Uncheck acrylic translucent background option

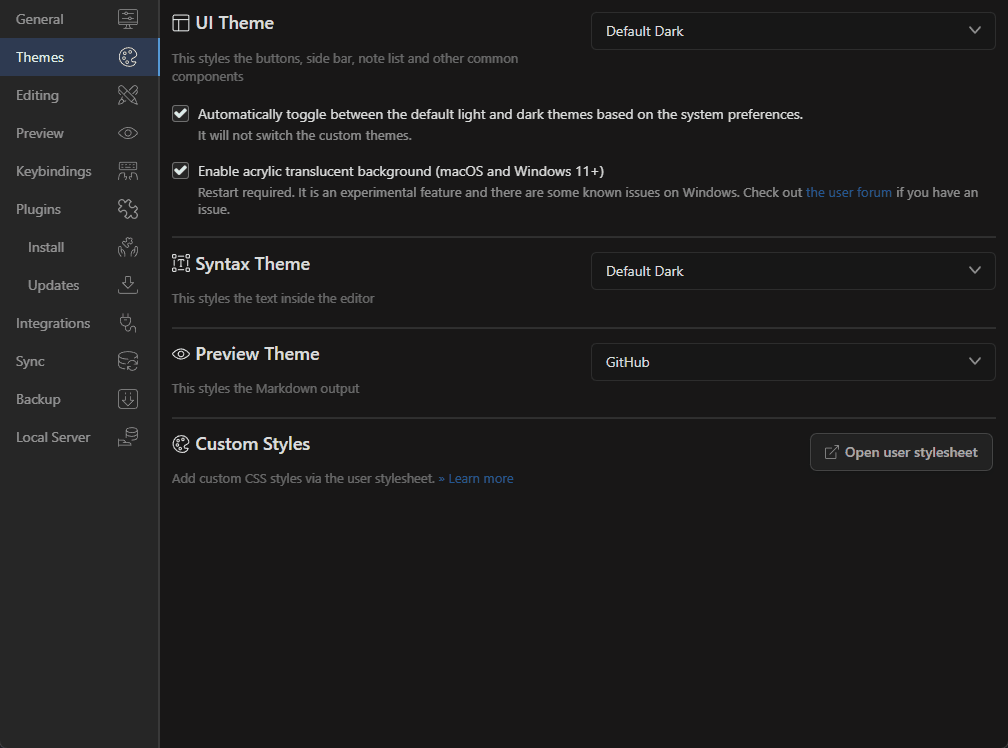click(181, 170)
